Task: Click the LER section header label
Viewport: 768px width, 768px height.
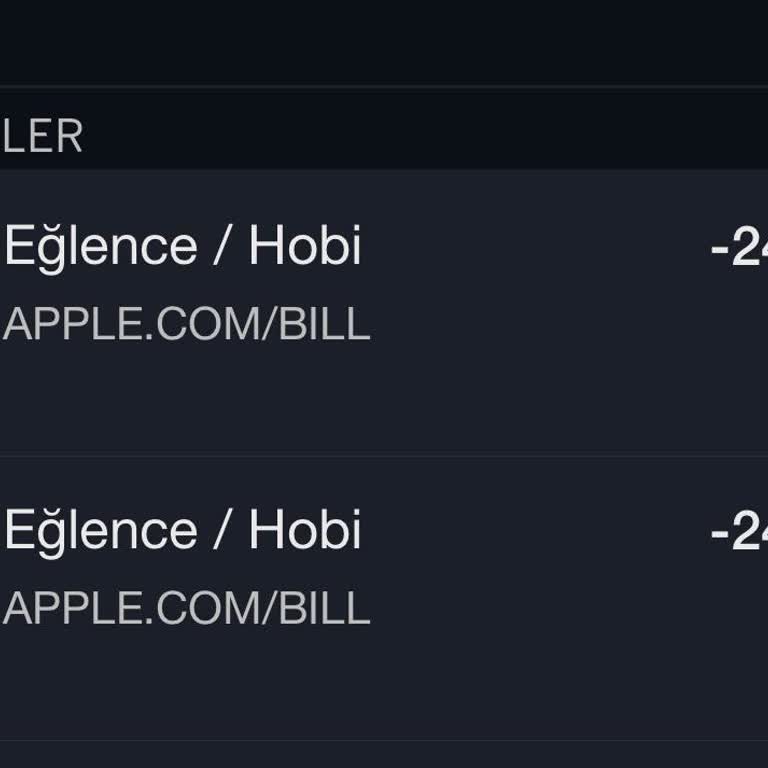Action: tap(42, 137)
